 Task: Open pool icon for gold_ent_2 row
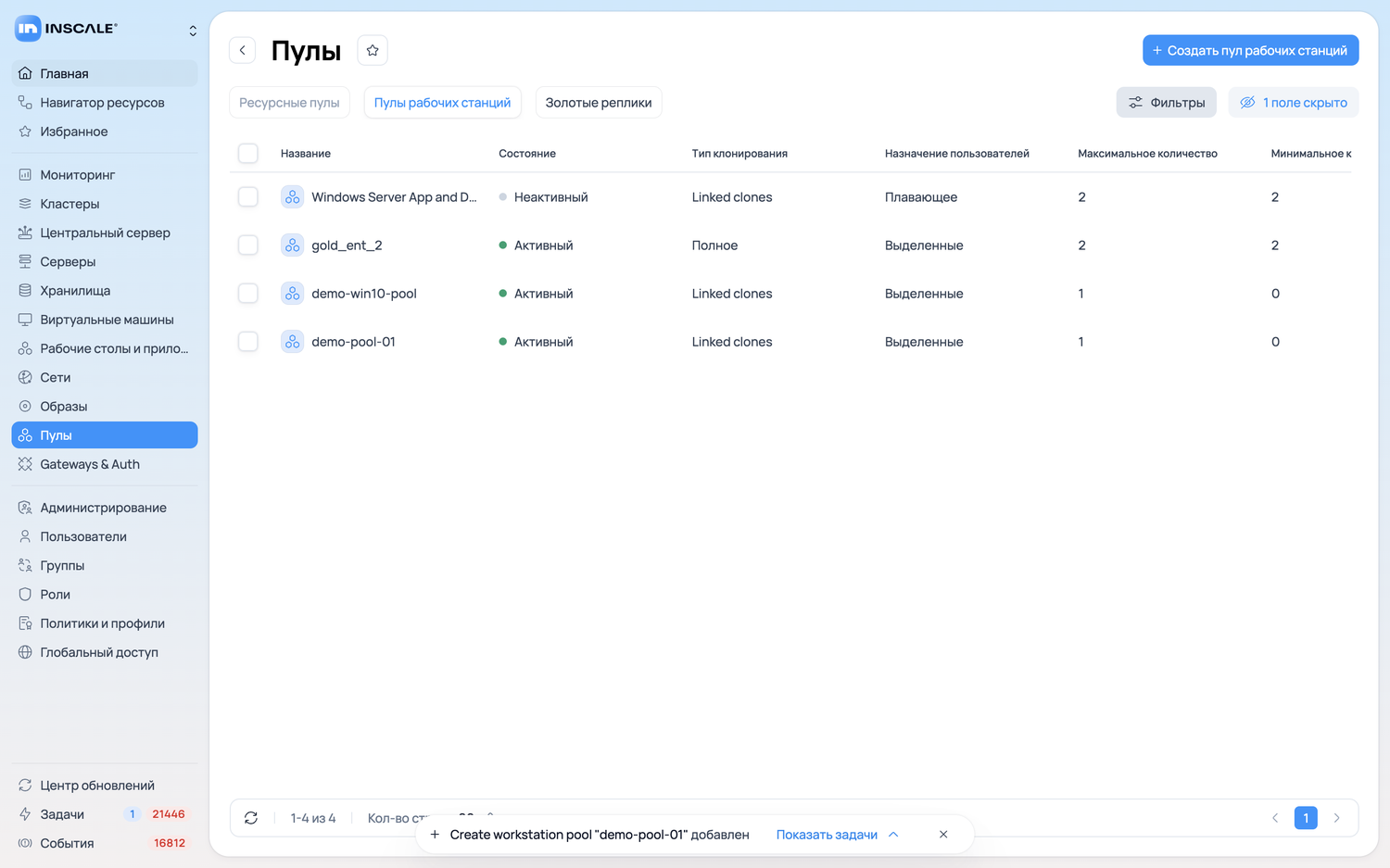coord(293,245)
